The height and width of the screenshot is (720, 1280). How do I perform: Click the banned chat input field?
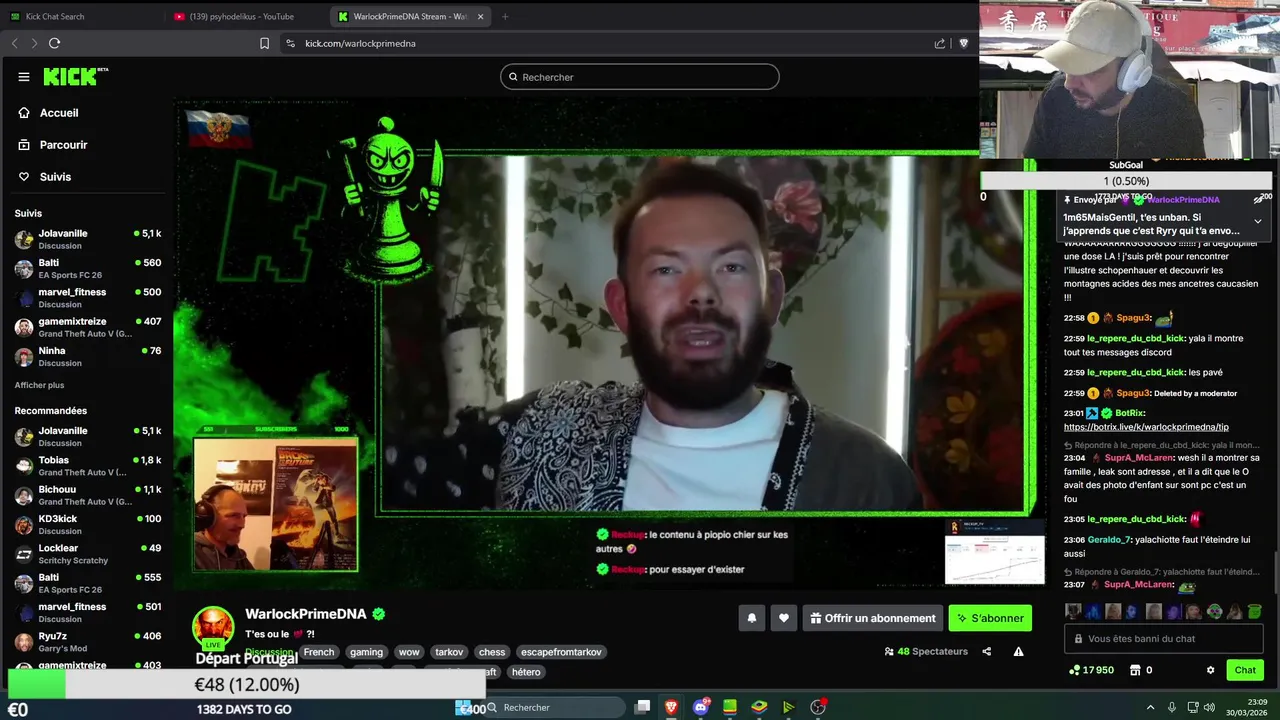[1165, 639]
